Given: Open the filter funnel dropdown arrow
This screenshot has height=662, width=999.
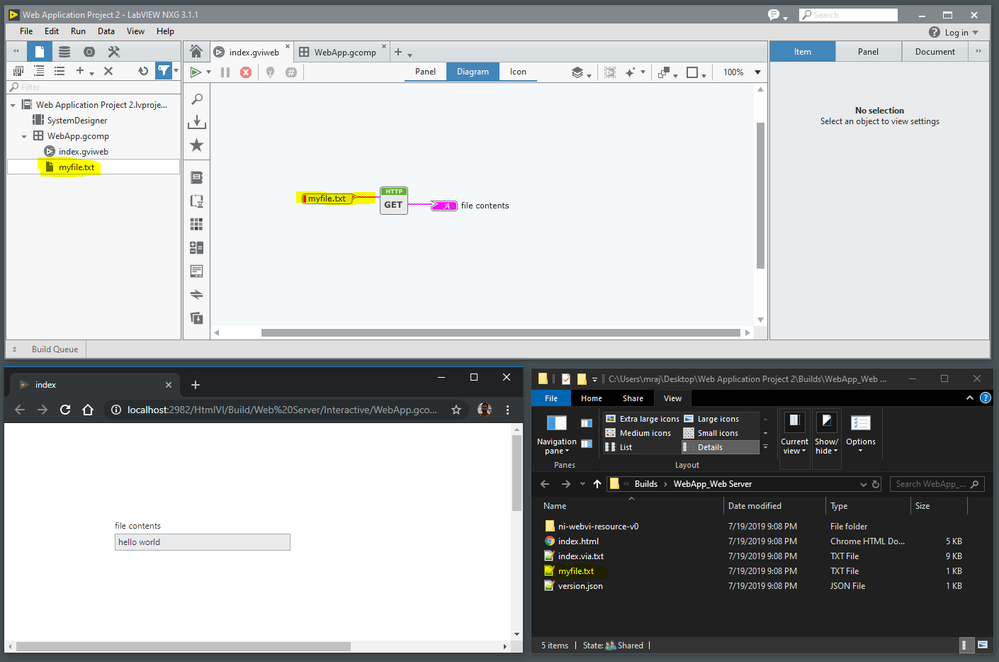Looking at the screenshot, I should [176, 71].
